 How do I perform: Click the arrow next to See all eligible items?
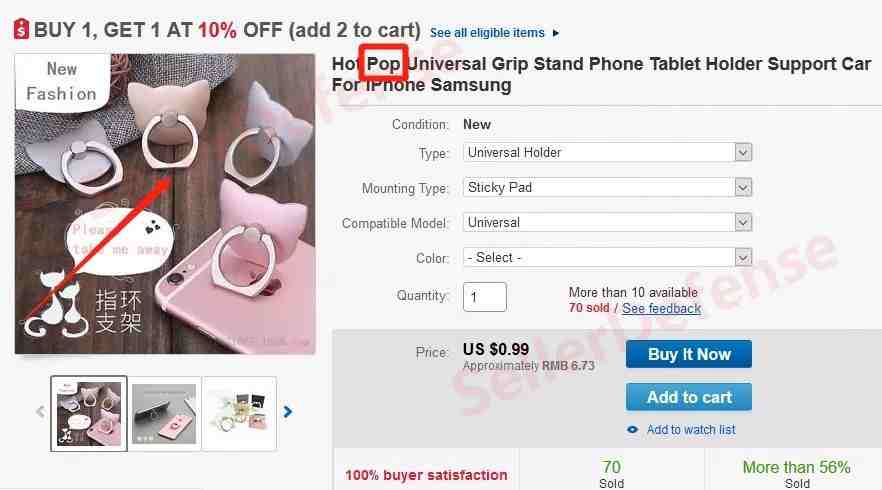[x=556, y=33]
